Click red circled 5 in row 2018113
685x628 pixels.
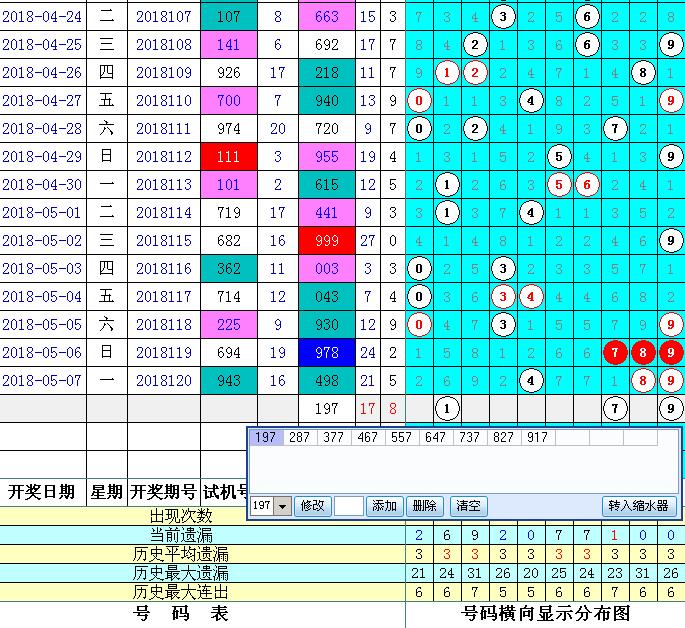click(559, 185)
